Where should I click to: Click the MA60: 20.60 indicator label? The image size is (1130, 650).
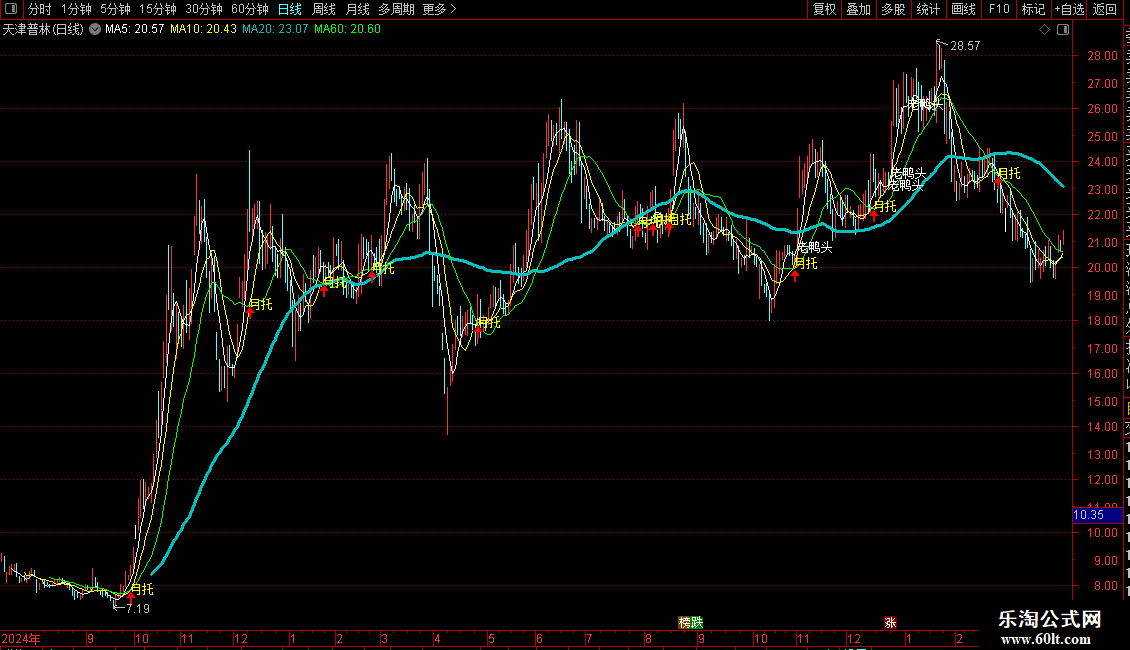pos(347,30)
